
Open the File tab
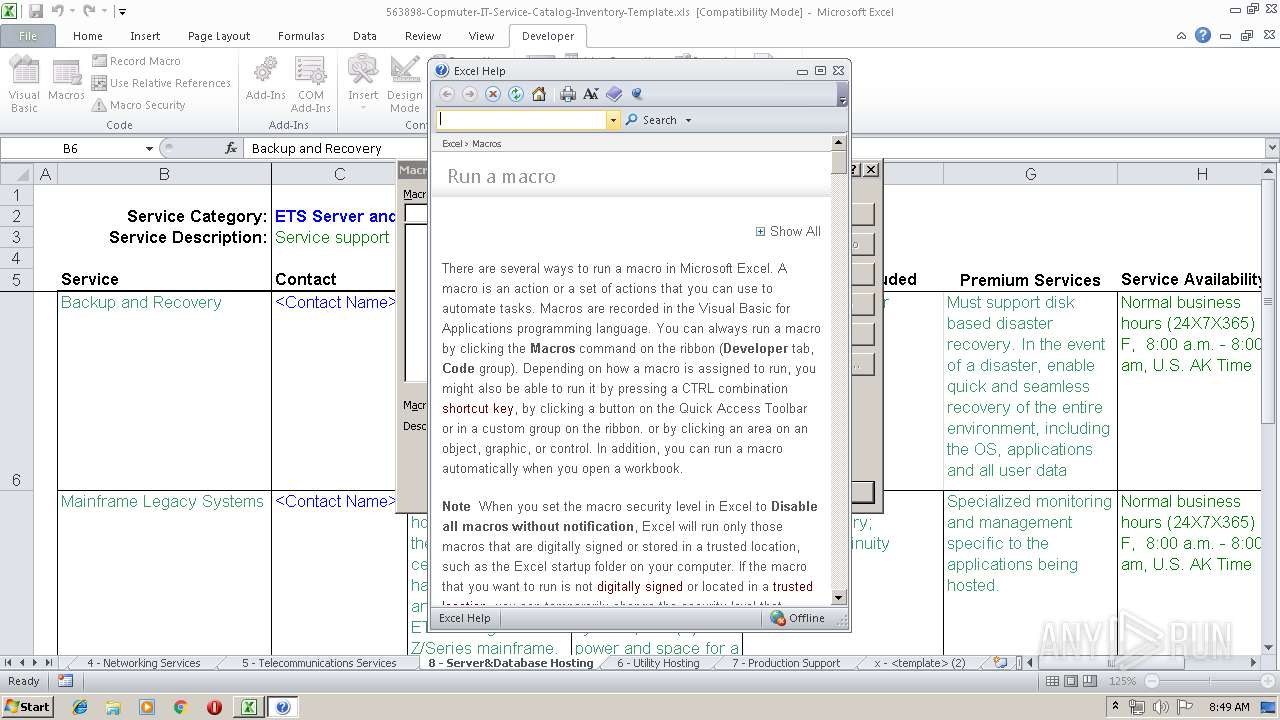(x=28, y=35)
